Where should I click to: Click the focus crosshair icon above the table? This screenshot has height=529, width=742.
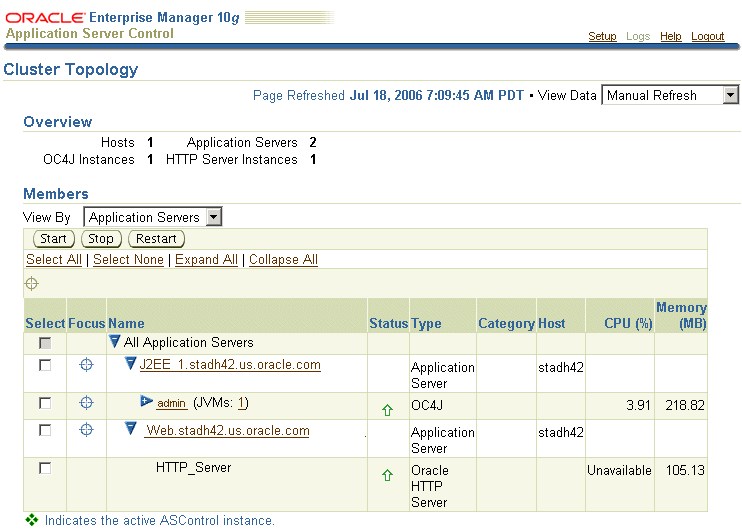tap(32, 283)
